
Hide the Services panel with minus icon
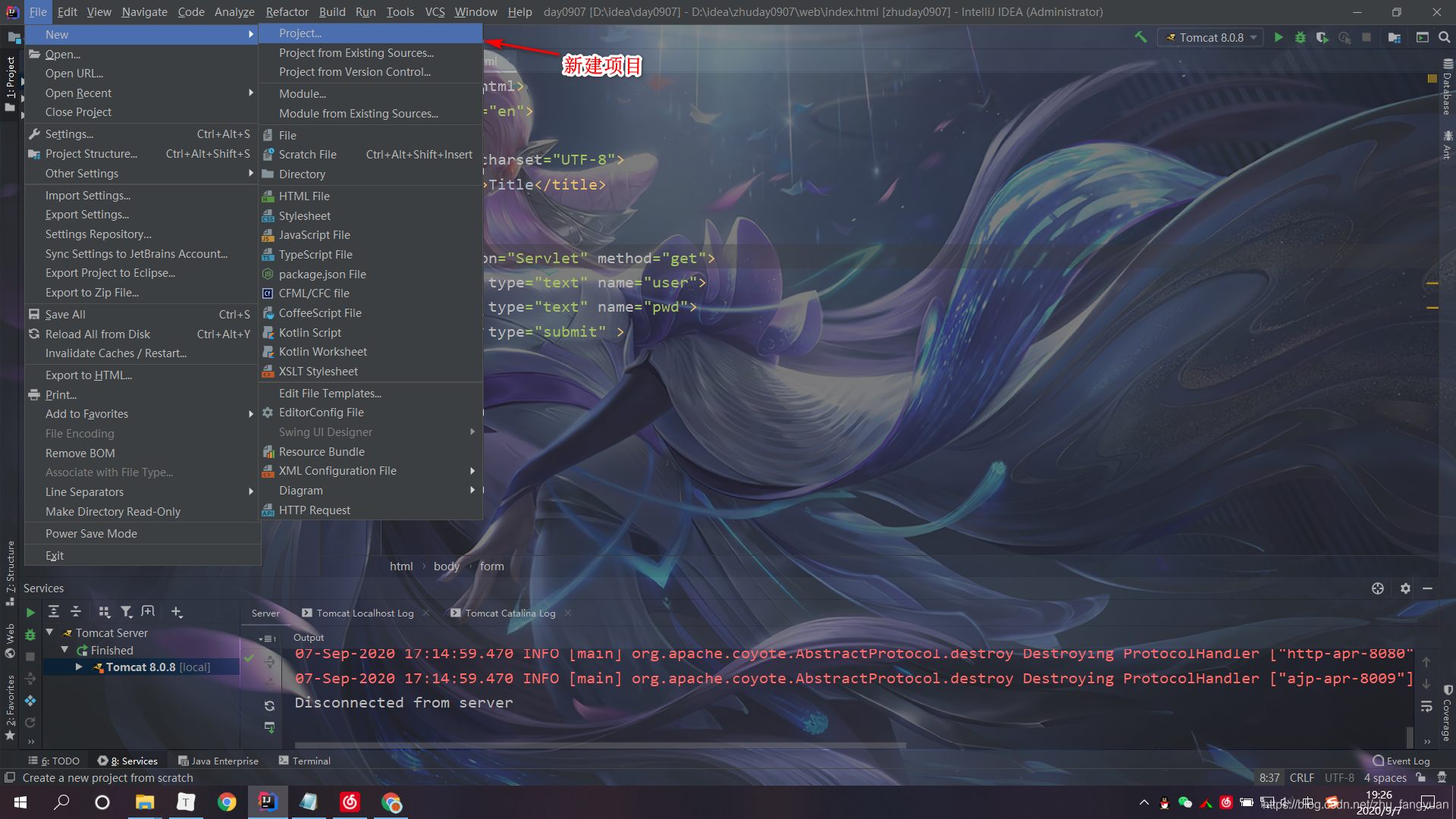tap(1427, 588)
